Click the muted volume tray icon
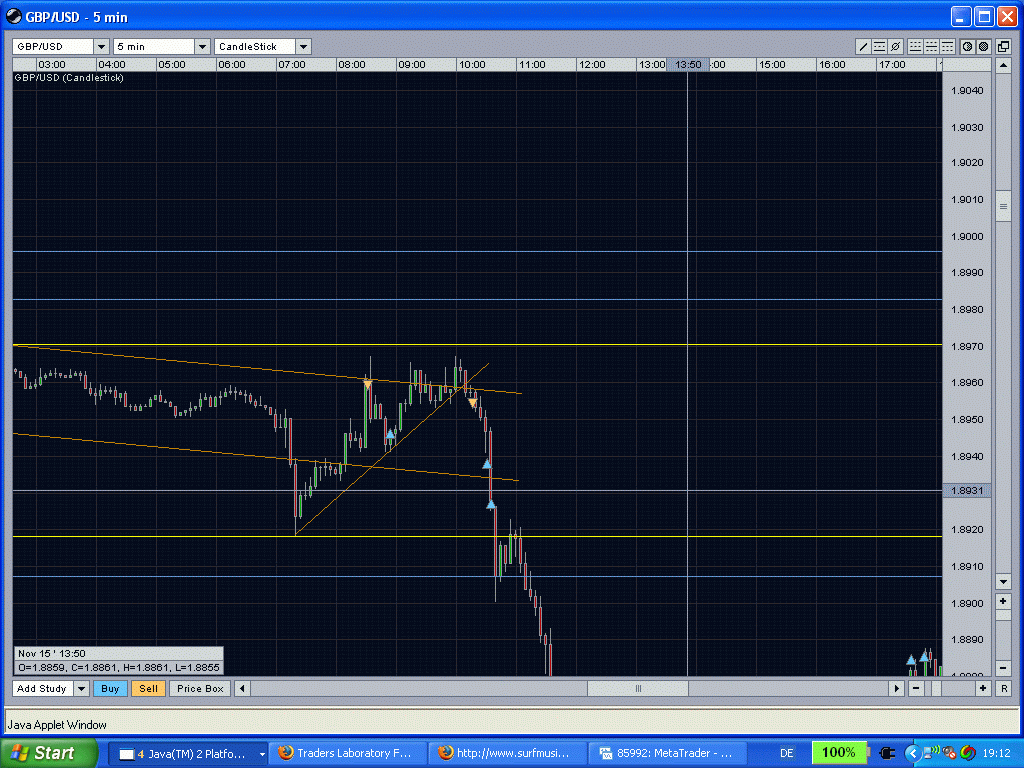Screen dimensions: 1024x768 point(950,753)
